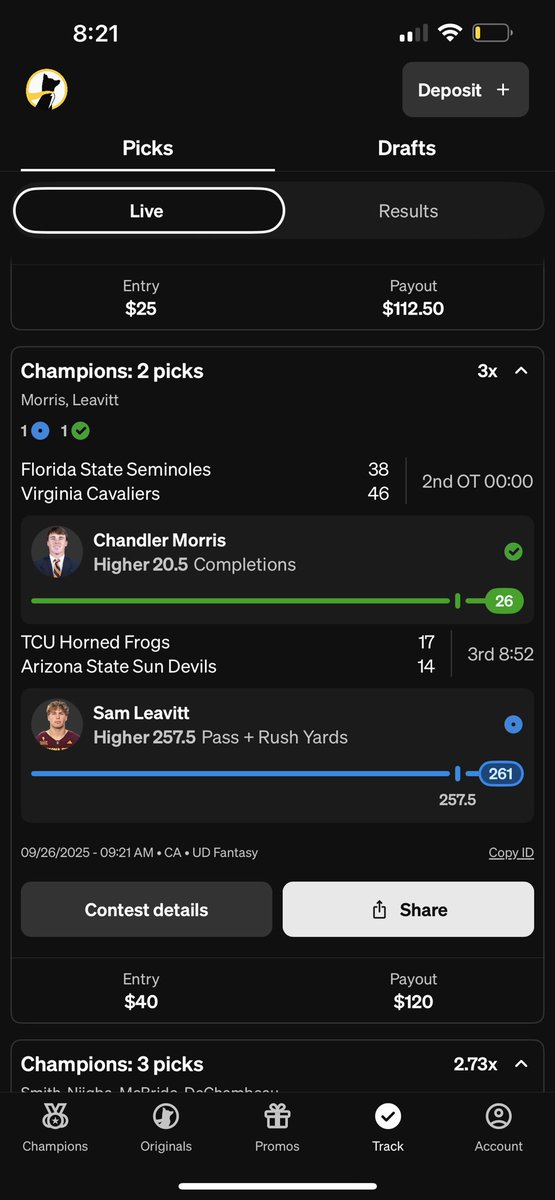Viewport: 555px width, 1200px height.
Task: Open Contest details
Action: point(146,909)
